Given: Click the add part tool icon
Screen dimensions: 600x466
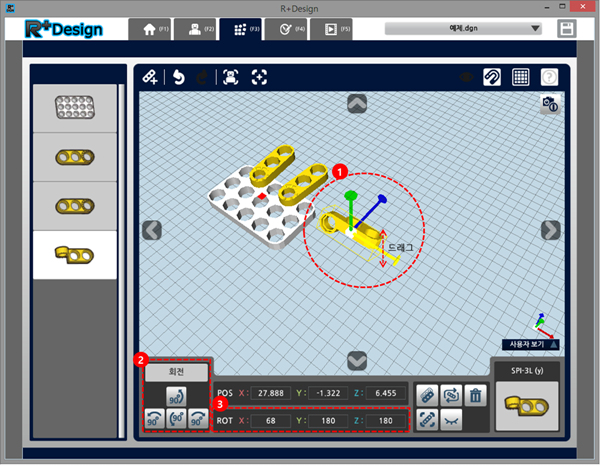Looking at the screenshot, I should click(150, 76).
